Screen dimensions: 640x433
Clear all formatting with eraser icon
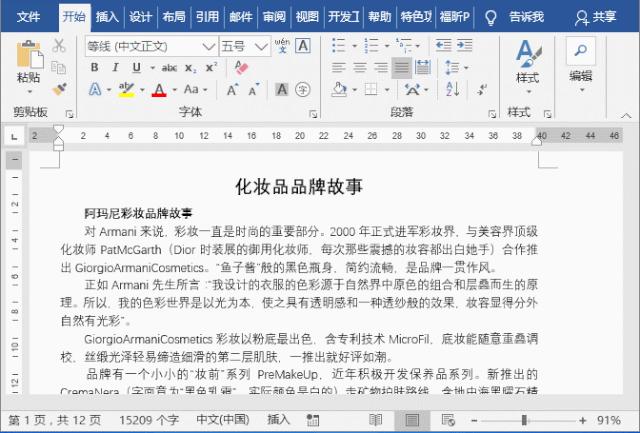pos(241,67)
